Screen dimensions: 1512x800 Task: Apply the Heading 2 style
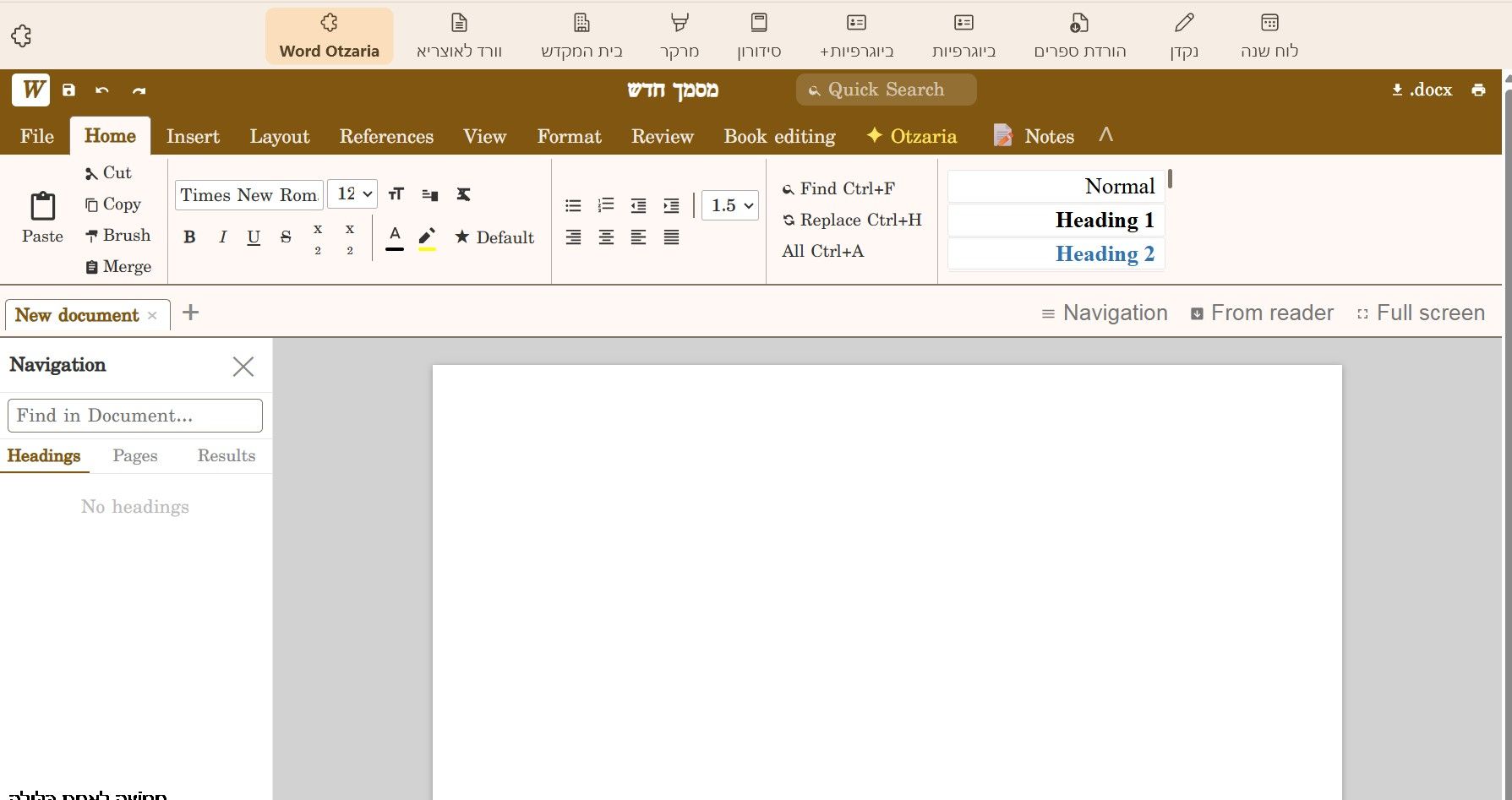[x=1056, y=254]
